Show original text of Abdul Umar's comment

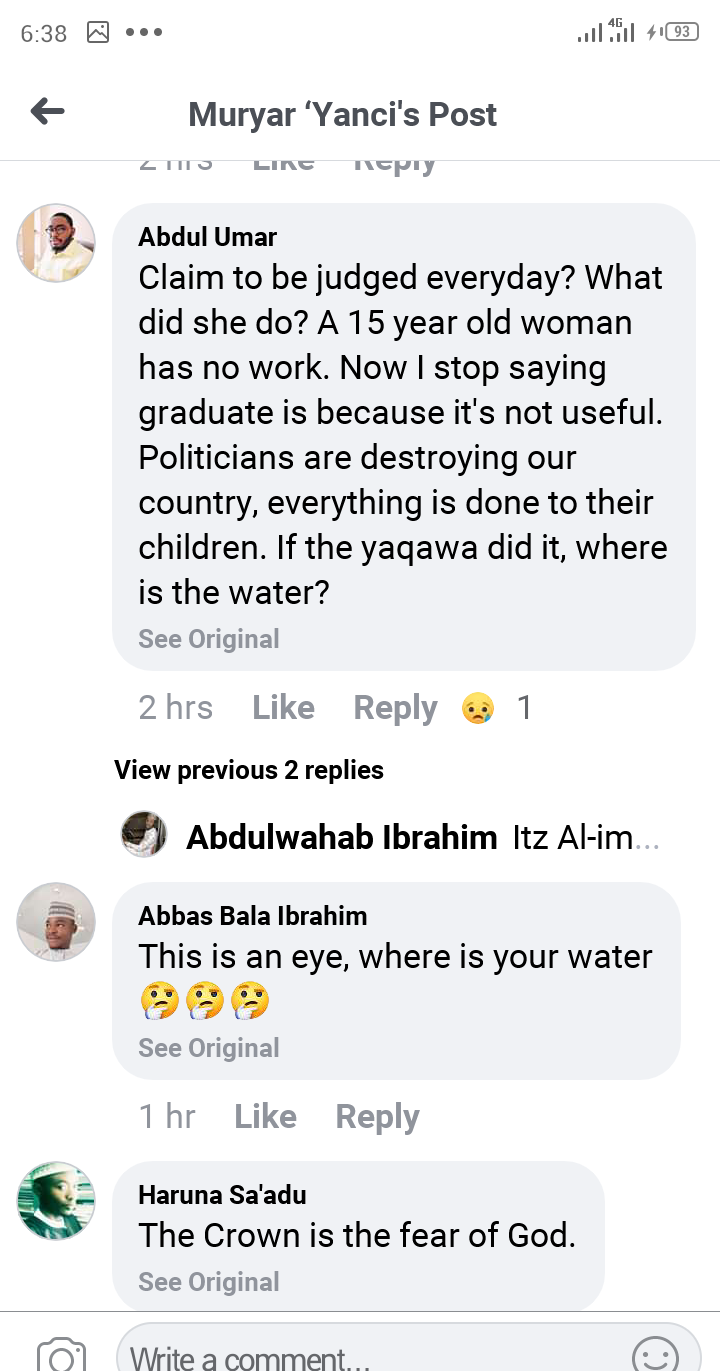pyautogui.click(x=209, y=639)
